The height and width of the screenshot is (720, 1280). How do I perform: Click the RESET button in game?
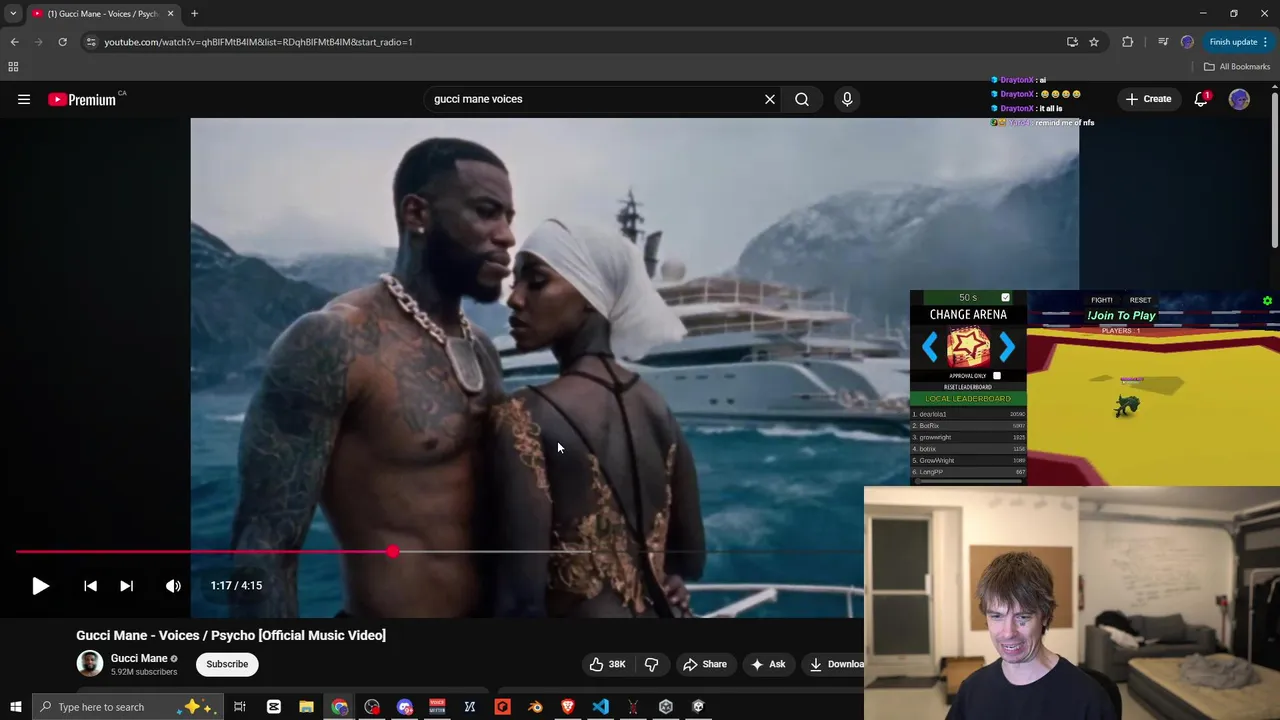pyautogui.click(x=1140, y=300)
